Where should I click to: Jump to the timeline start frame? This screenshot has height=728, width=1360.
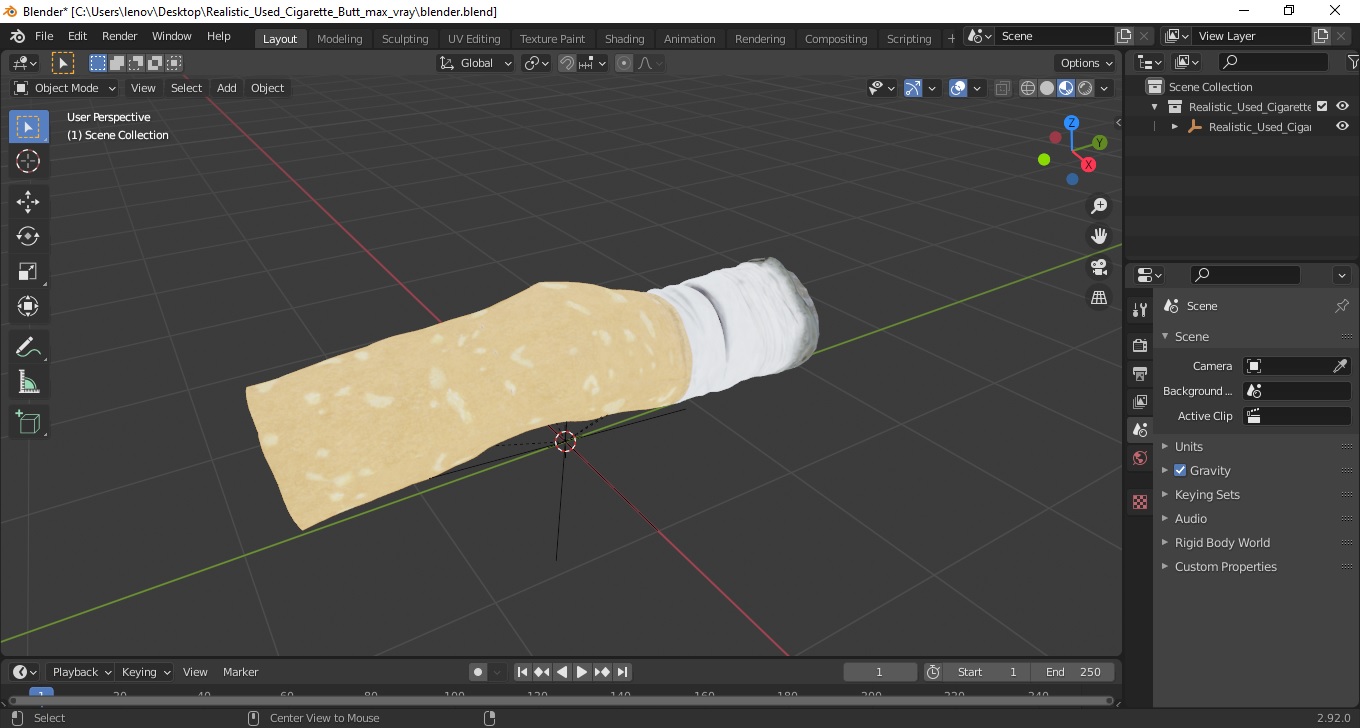(x=522, y=672)
